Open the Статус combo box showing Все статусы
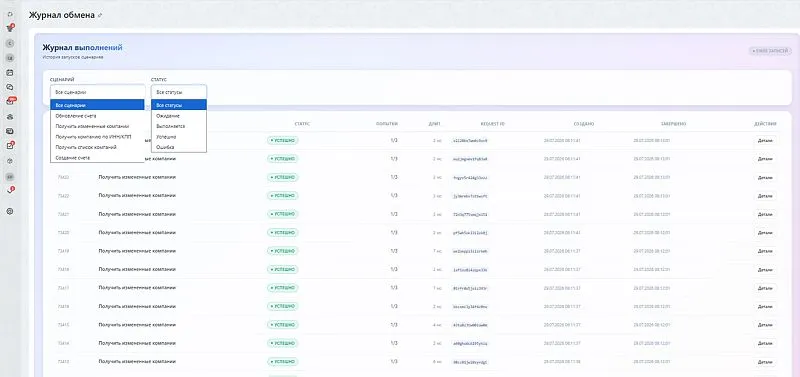This screenshot has height=377, width=800. pyautogui.click(x=179, y=92)
